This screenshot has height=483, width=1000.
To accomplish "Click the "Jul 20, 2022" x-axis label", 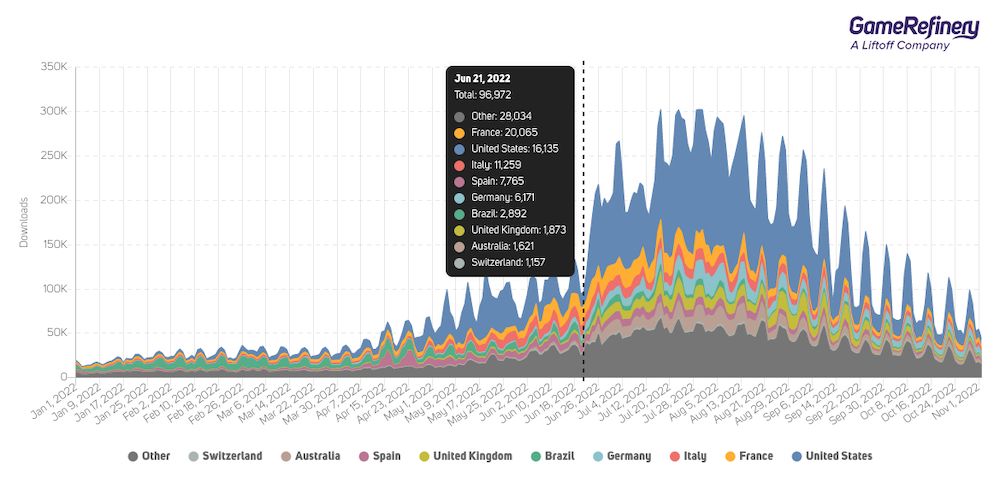I will [646, 402].
